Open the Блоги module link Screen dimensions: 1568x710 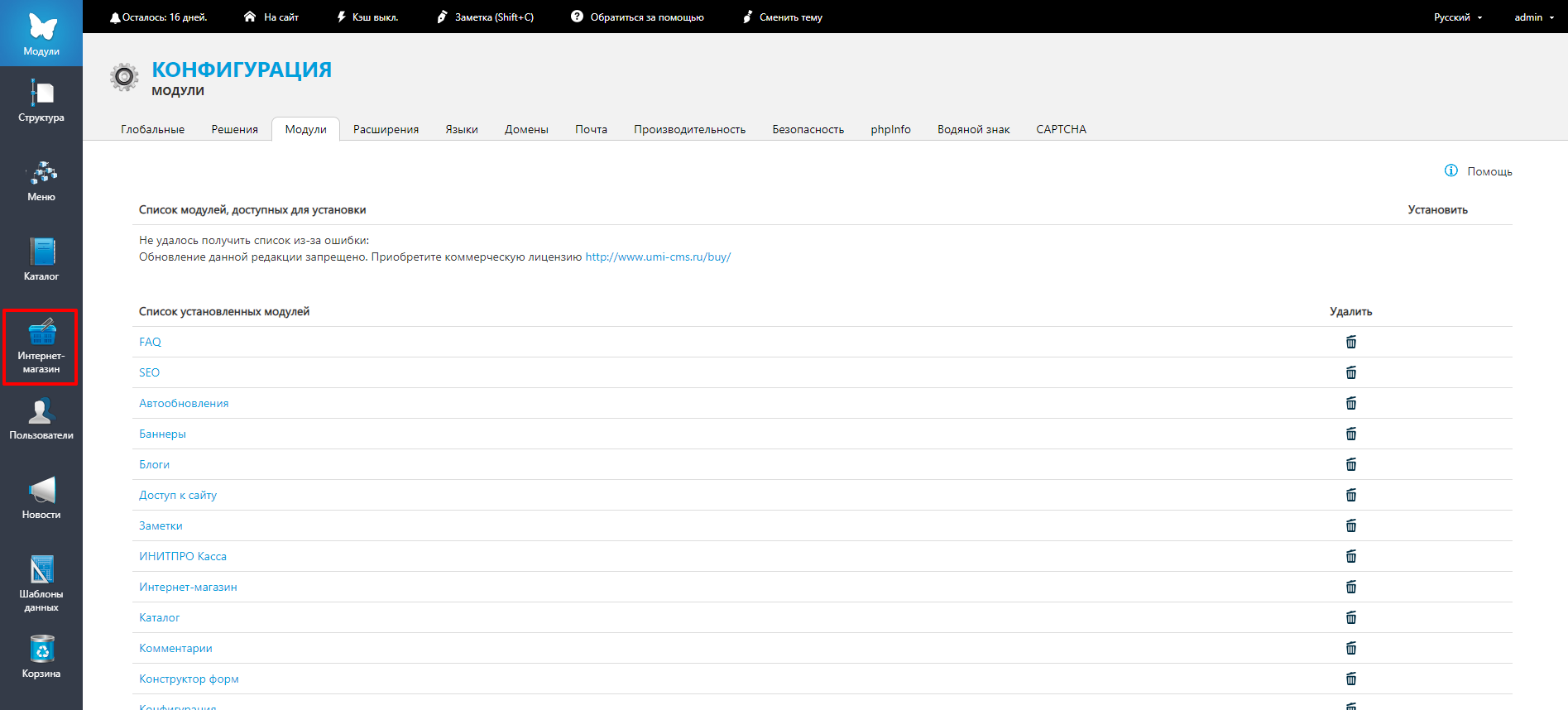(x=154, y=464)
